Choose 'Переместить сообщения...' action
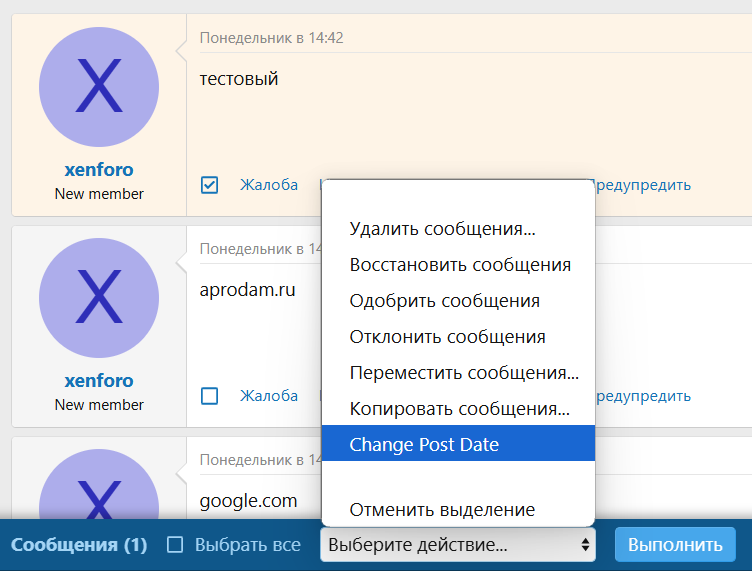752x571 pixels. (x=464, y=373)
